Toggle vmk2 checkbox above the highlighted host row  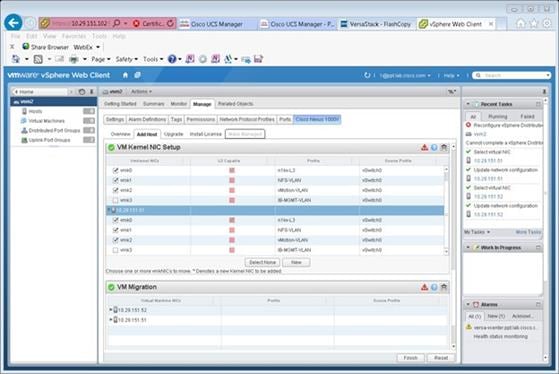(116, 190)
